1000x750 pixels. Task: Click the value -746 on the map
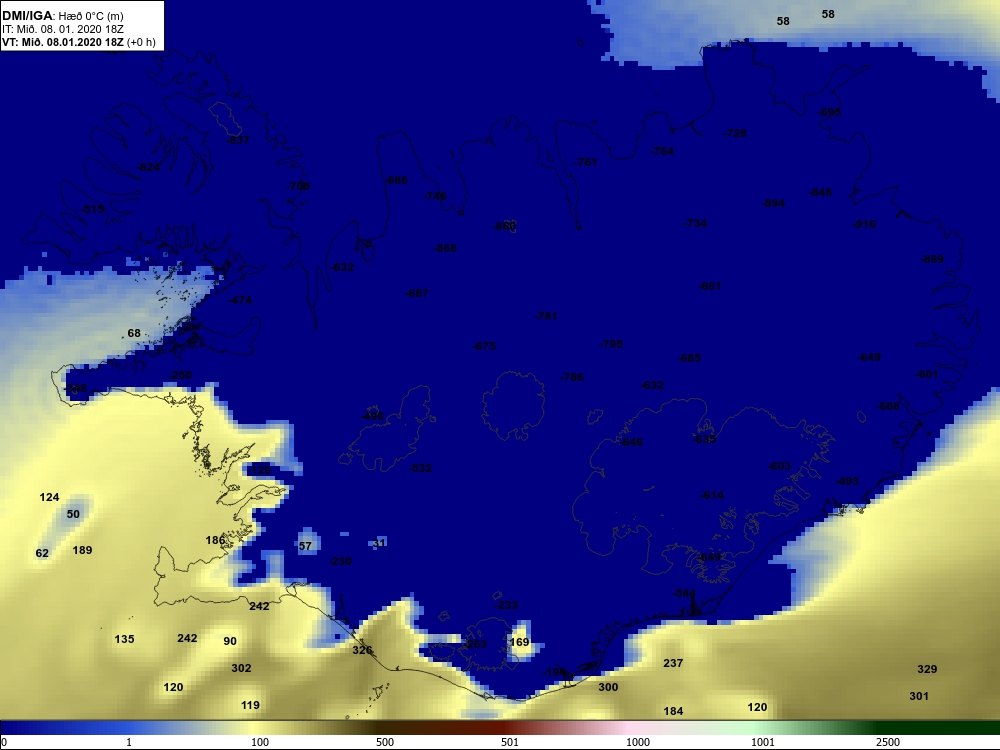pyautogui.click(x=436, y=196)
